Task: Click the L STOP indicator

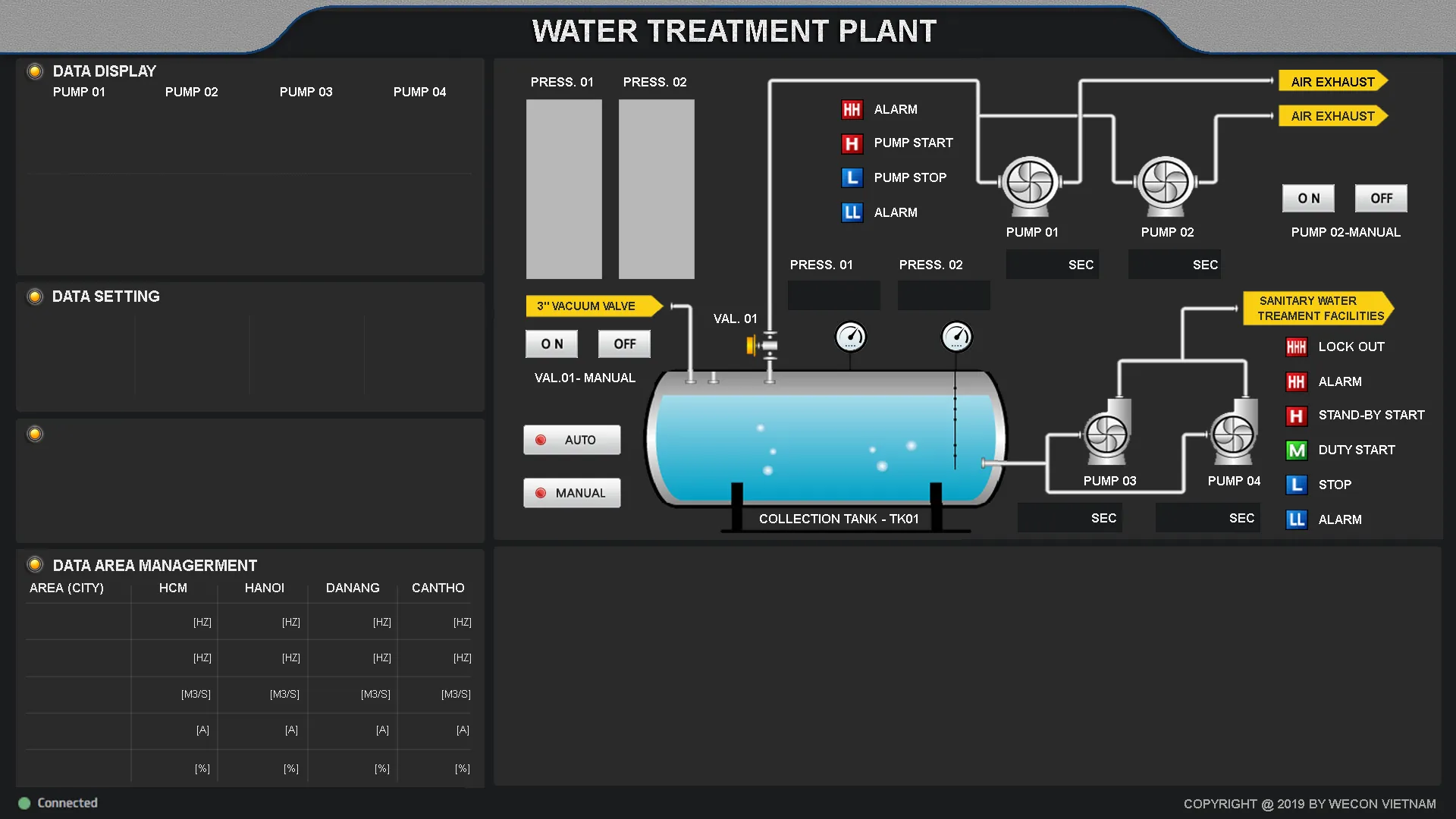Action: [1296, 485]
